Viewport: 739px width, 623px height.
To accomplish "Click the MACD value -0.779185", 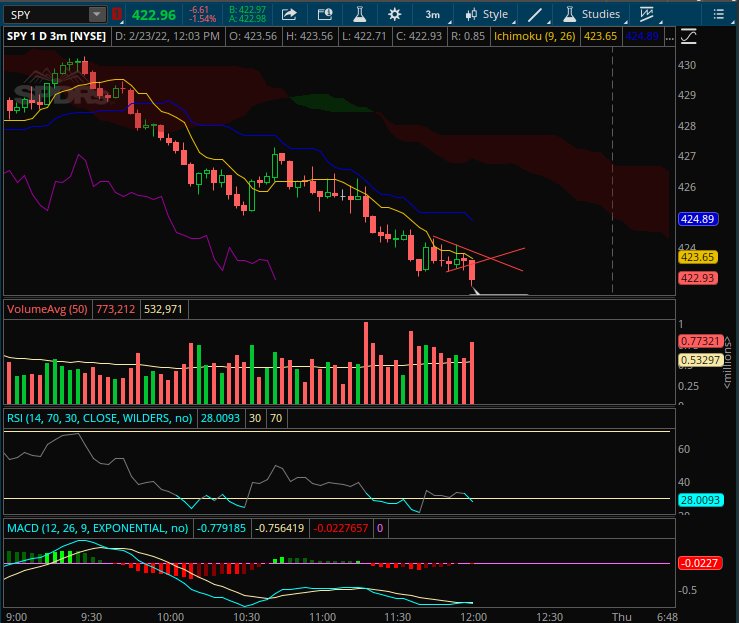I will 221,528.
